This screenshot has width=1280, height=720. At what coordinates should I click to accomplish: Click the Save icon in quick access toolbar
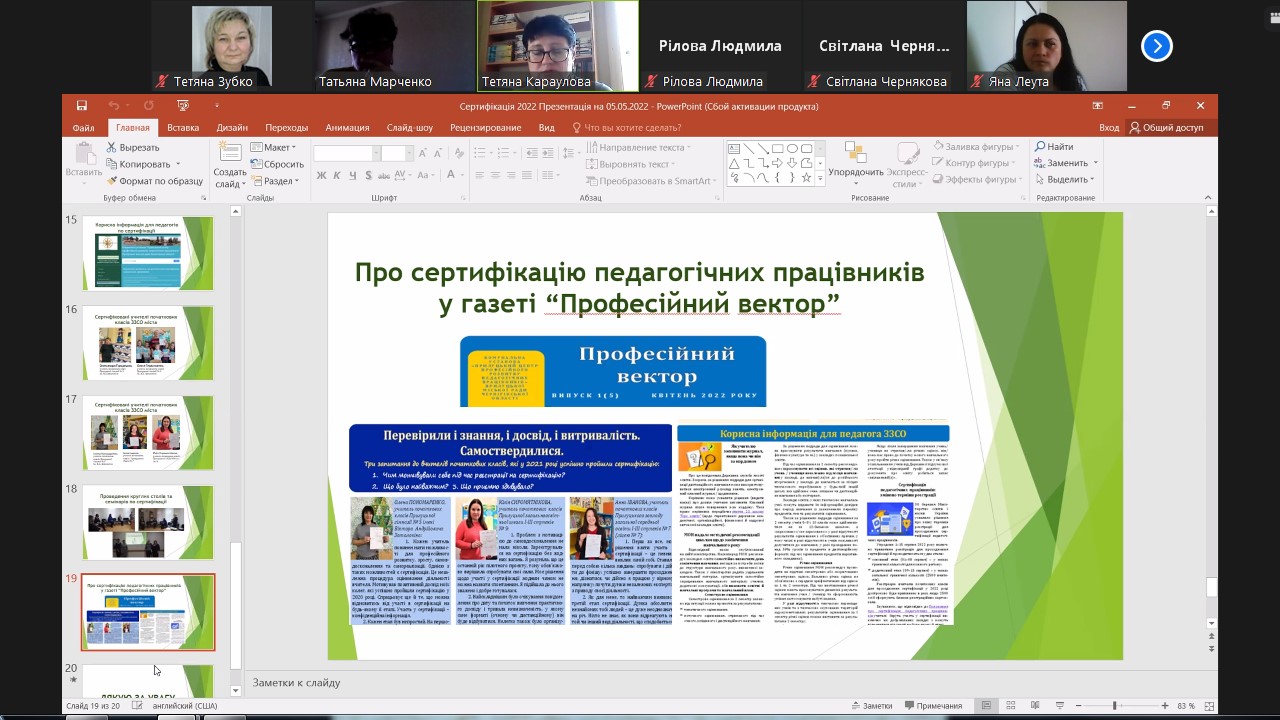tap(82, 105)
